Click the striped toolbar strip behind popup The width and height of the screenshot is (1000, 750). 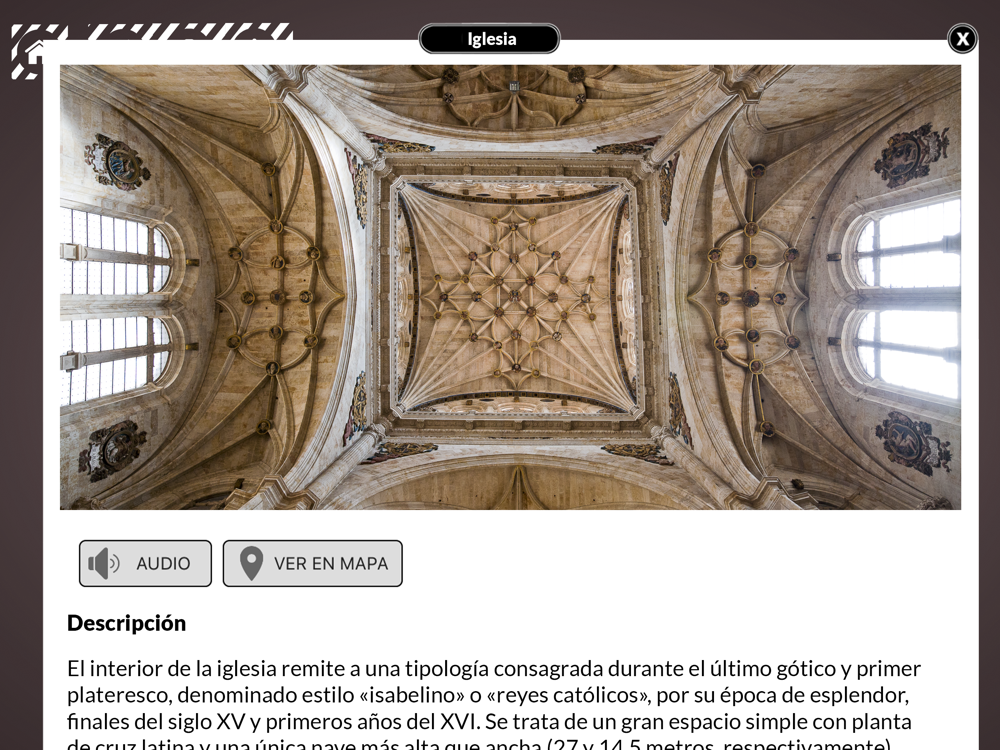(153, 32)
